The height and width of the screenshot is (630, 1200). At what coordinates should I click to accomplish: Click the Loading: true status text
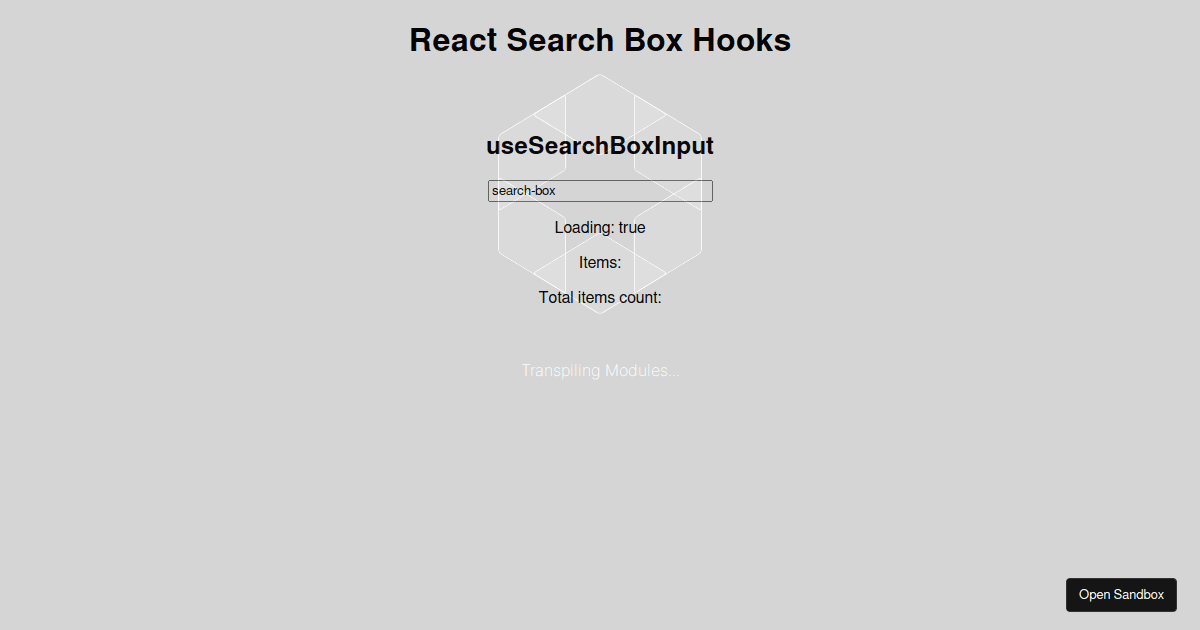(x=600, y=227)
